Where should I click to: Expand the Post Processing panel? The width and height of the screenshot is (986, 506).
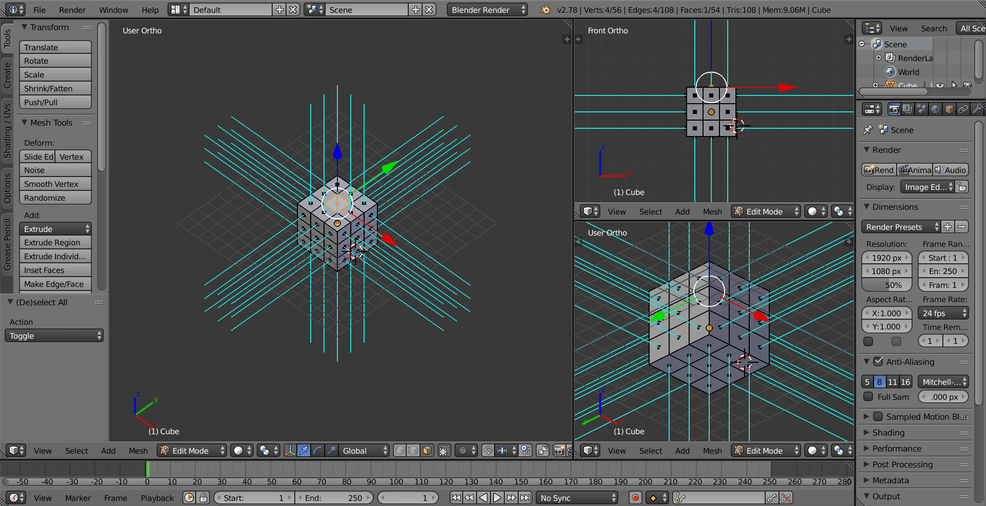tap(902, 465)
